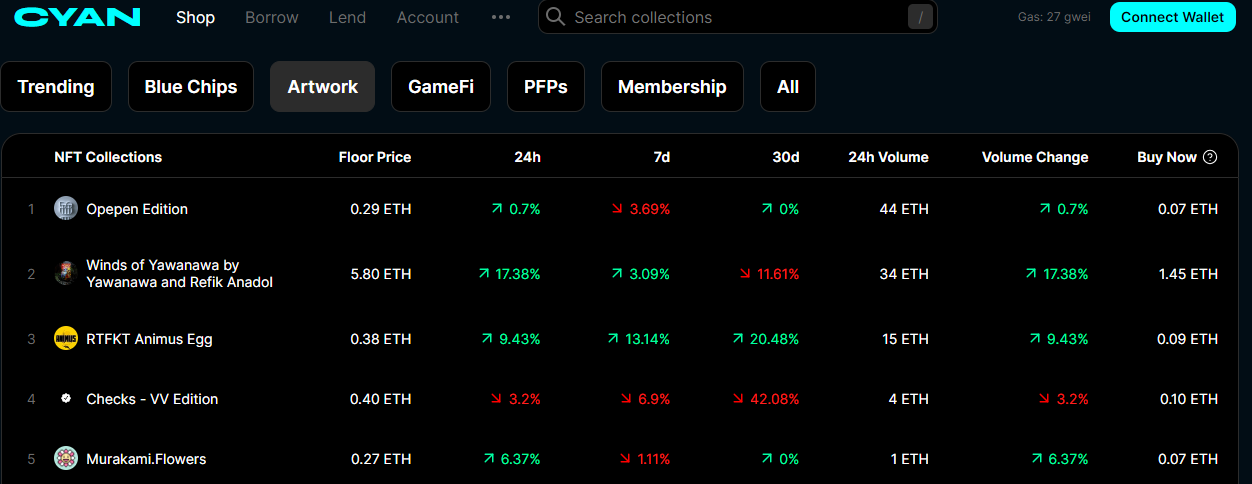This screenshot has width=1252, height=484.
Task: Click the CYAN logo
Action: (78, 17)
